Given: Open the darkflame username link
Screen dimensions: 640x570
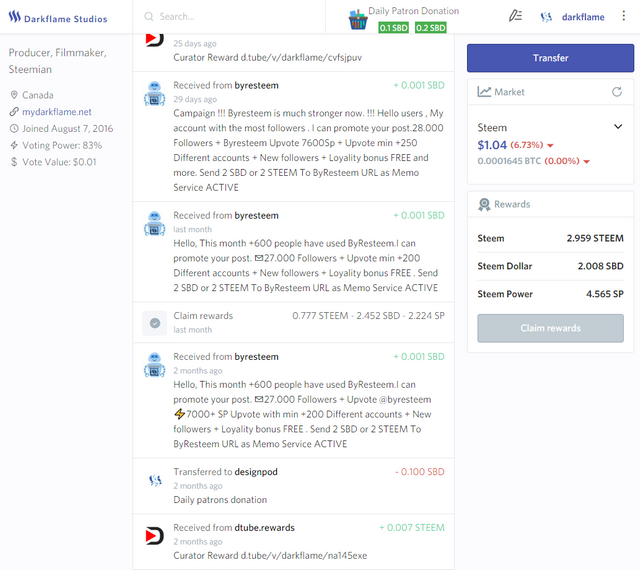Looking at the screenshot, I should [583, 17].
